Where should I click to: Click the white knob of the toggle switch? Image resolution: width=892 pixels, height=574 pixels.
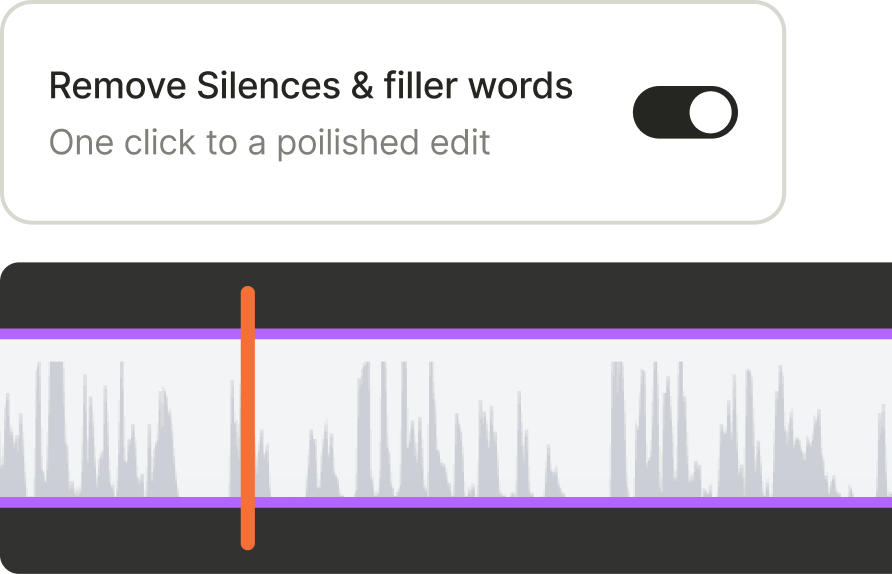(710, 113)
